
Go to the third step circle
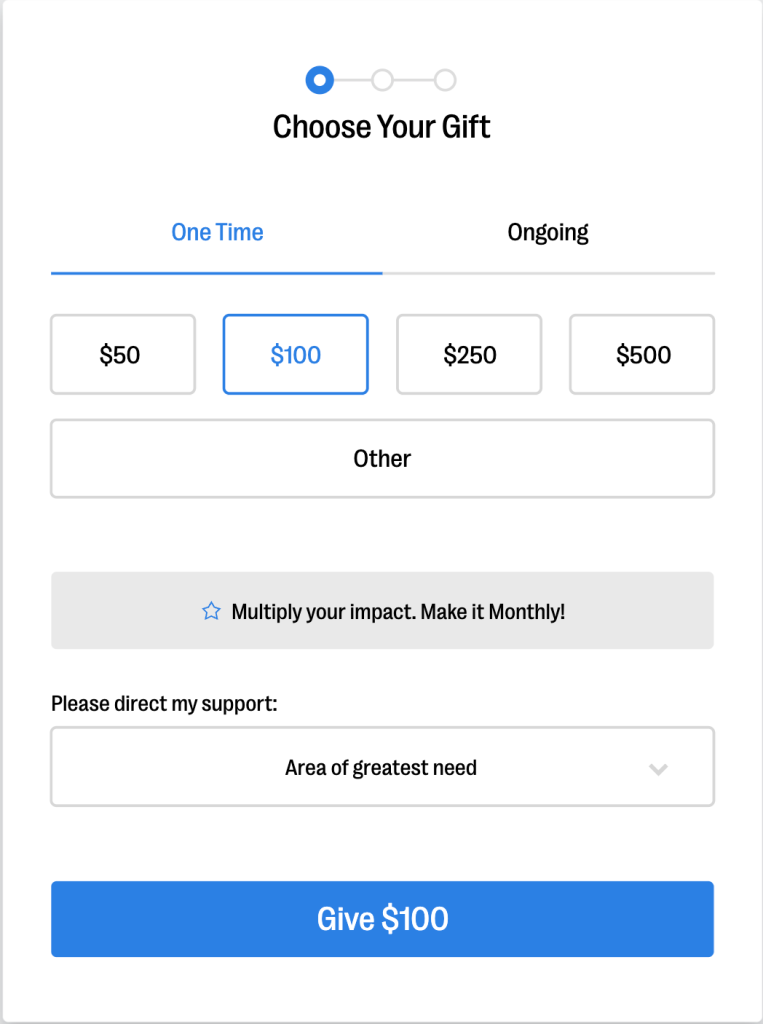(x=445, y=80)
